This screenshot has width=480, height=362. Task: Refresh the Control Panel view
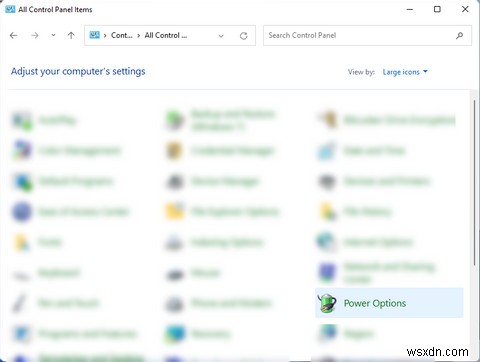tap(244, 36)
